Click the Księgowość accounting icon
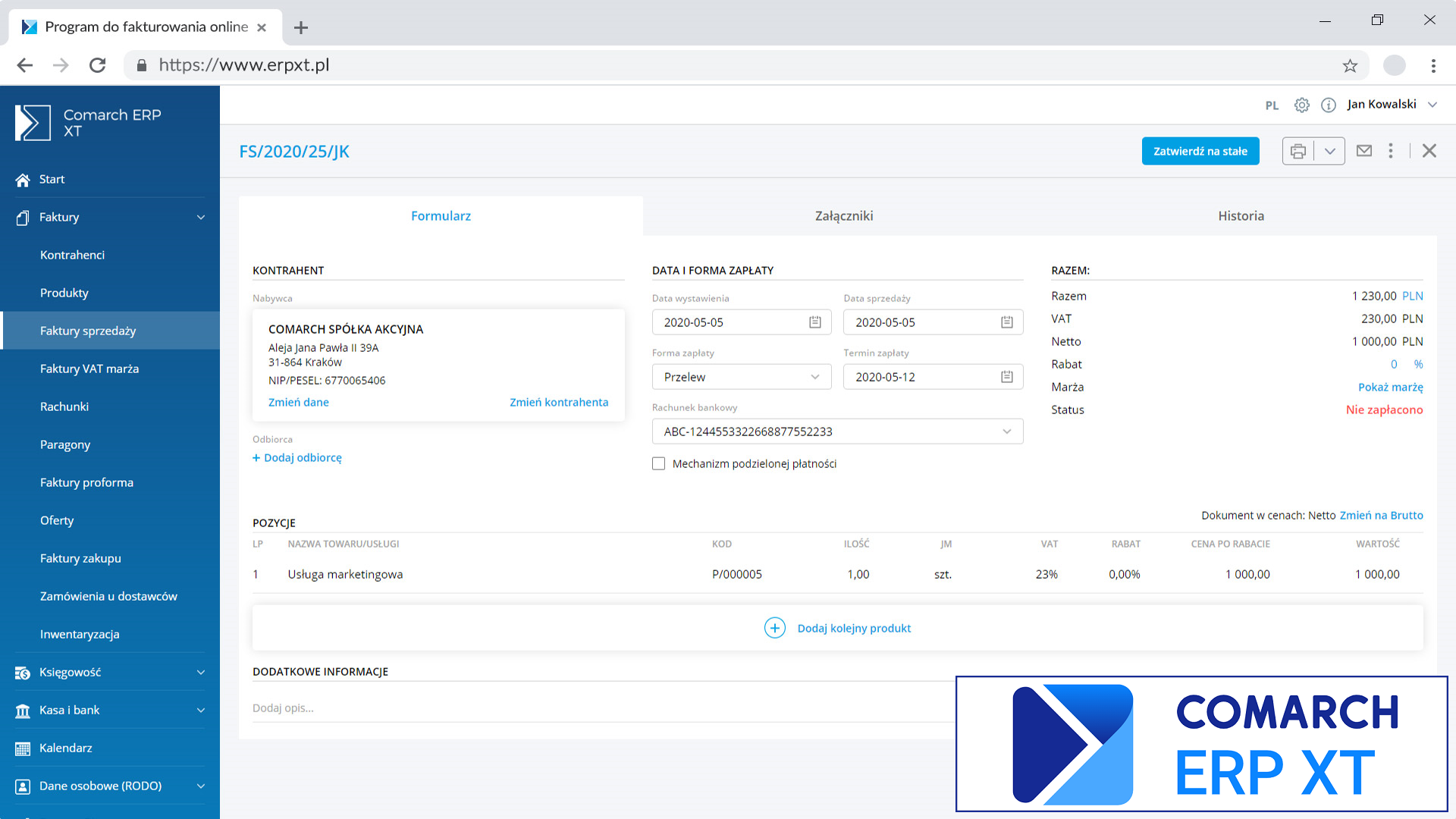The width and height of the screenshot is (1456, 819). [x=23, y=673]
